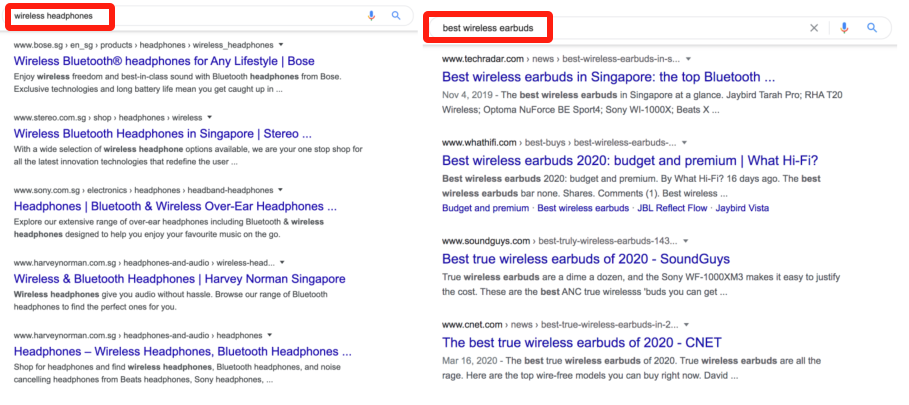
Task: Click the microphone icon in the wireless headphones search
Action: coord(372,16)
